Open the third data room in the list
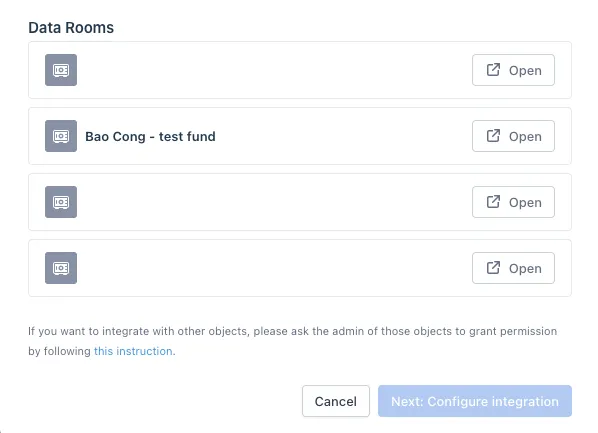This screenshot has height=433, width=598. click(513, 202)
